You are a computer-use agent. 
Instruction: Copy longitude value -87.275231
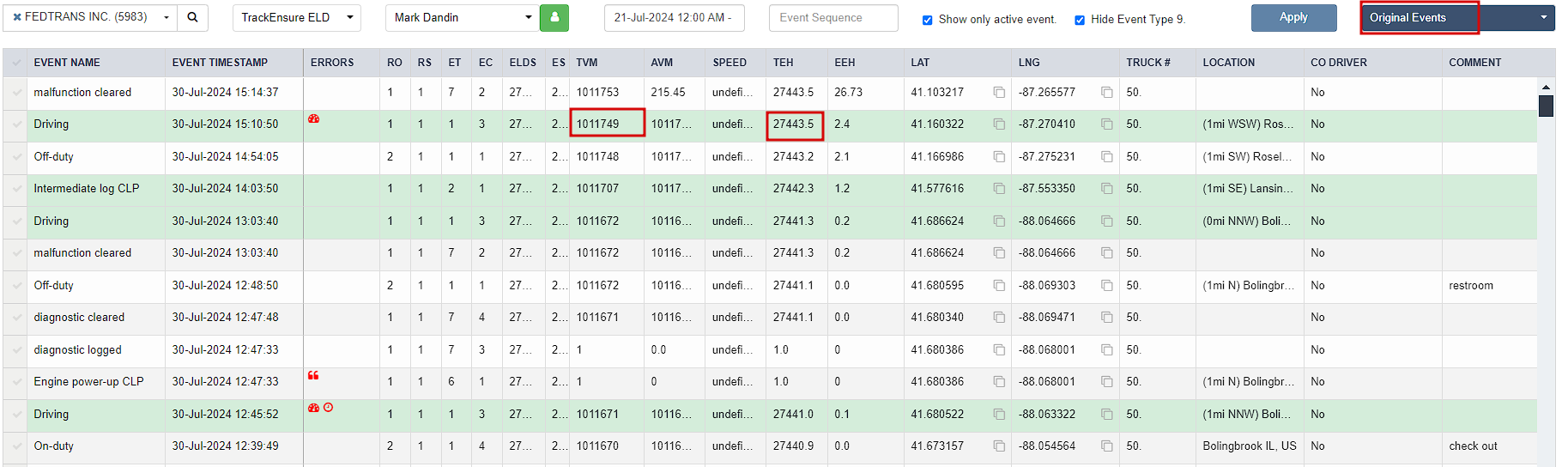[1107, 157]
